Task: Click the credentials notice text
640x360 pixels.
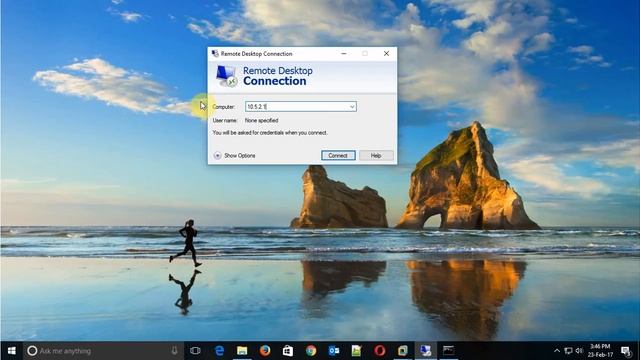Action: pos(270,133)
